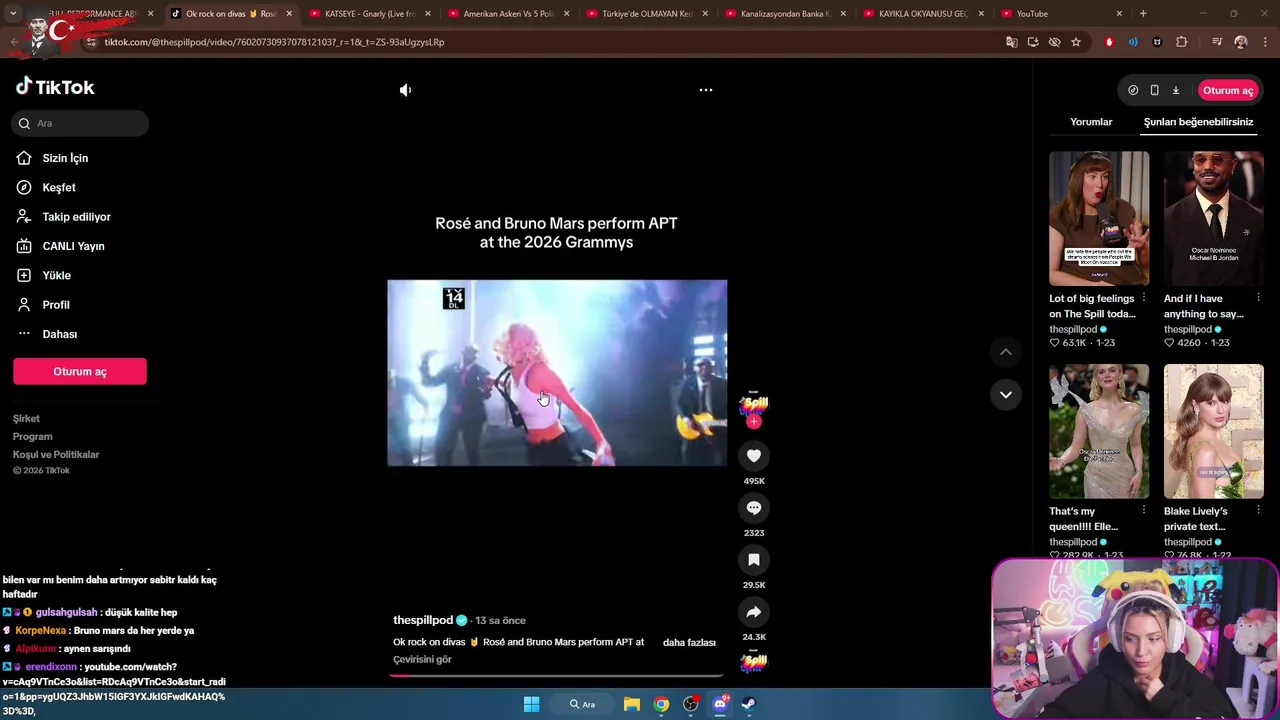The width and height of the screenshot is (1280, 720).
Task: Open thespillpod profile name under video
Action: (x=423, y=620)
